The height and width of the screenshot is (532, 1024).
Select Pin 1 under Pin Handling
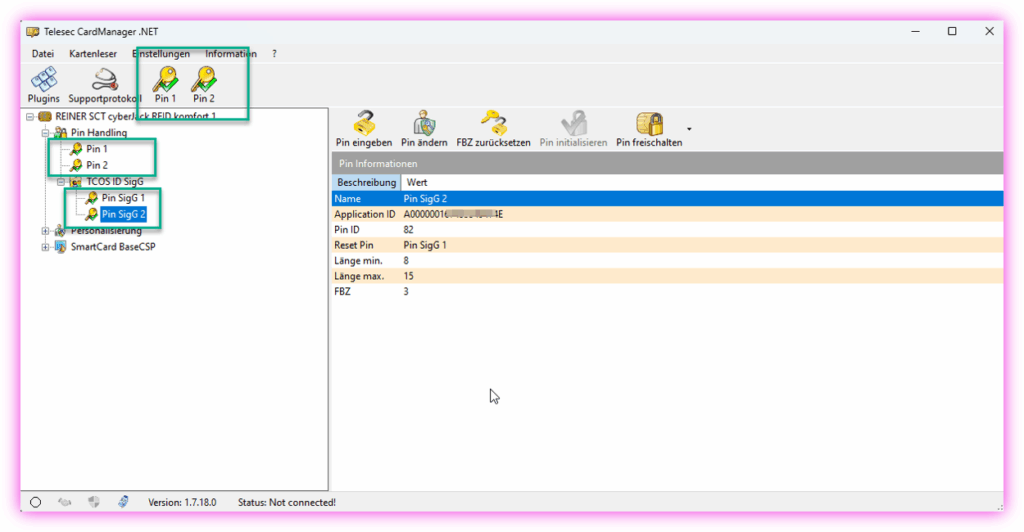97,149
